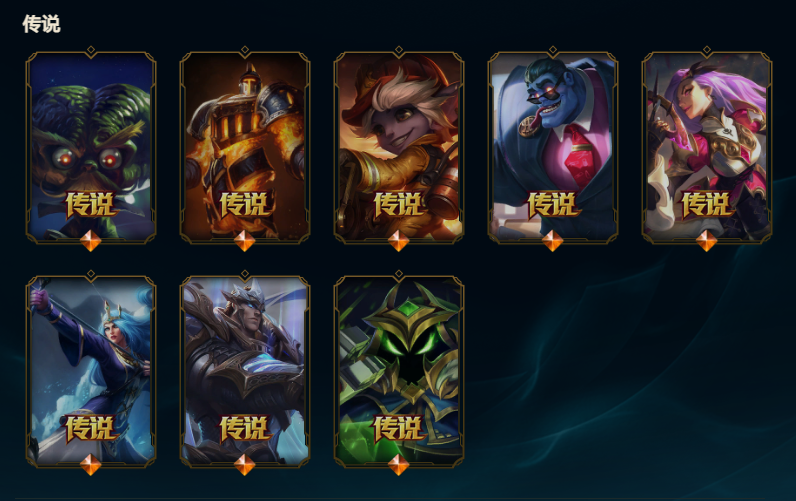Click the orange gem under the purple-haired woman card

coord(707,241)
